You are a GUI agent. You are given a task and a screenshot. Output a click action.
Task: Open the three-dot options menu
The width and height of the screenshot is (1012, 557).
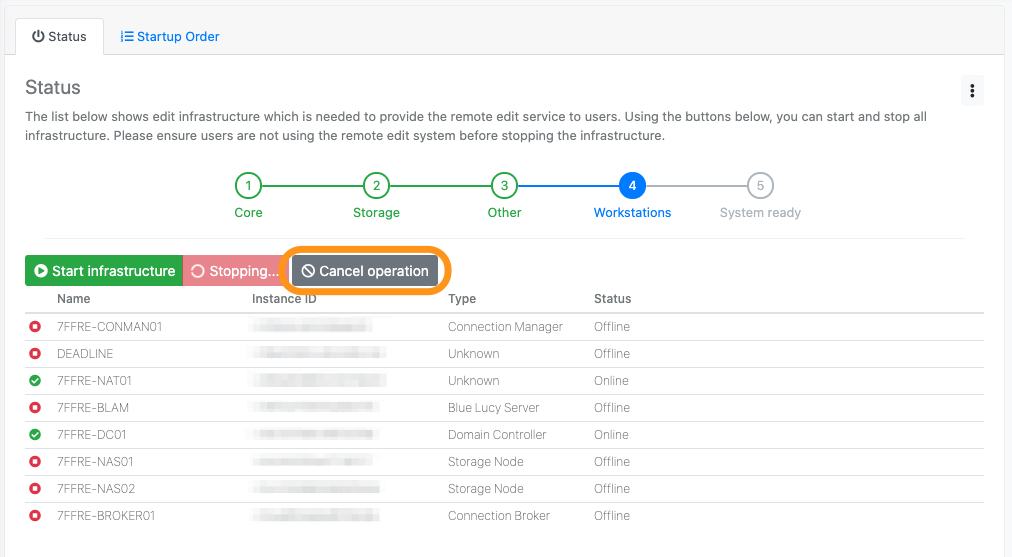coord(972,90)
